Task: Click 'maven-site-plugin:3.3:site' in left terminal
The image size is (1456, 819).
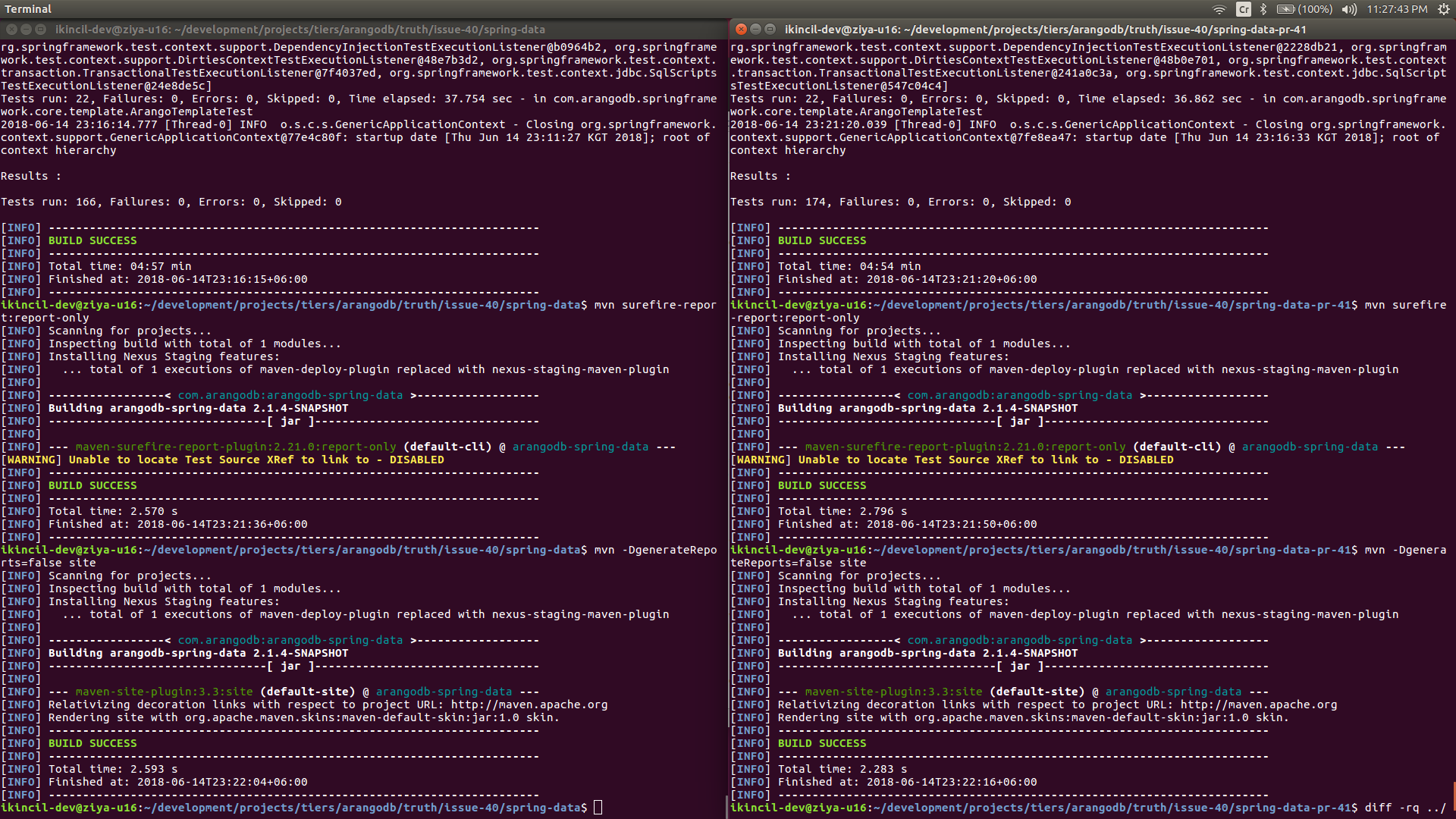Action: pos(165,692)
